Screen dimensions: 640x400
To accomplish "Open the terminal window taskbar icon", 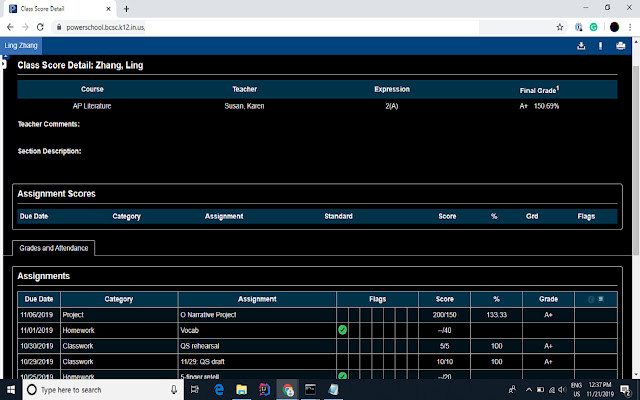I will coord(310,390).
